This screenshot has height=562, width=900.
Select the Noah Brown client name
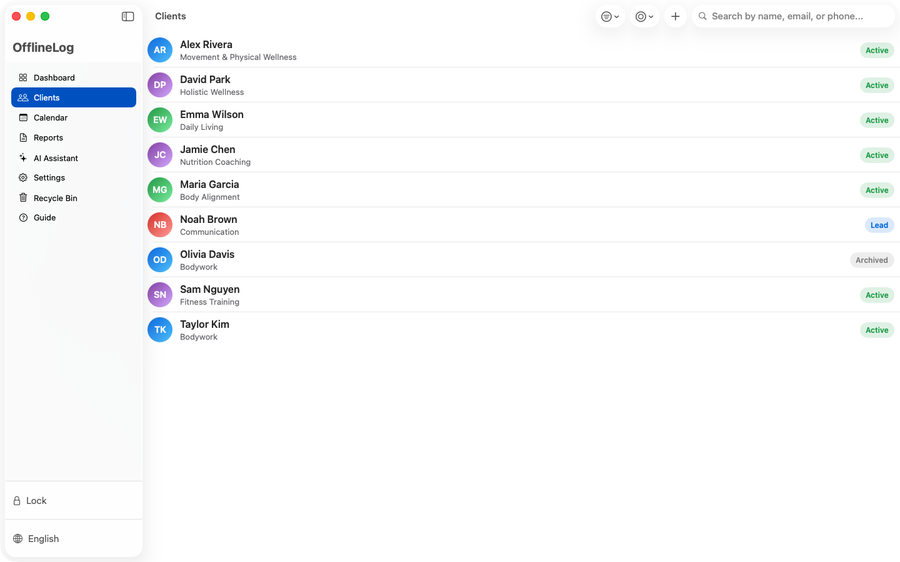click(208, 219)
